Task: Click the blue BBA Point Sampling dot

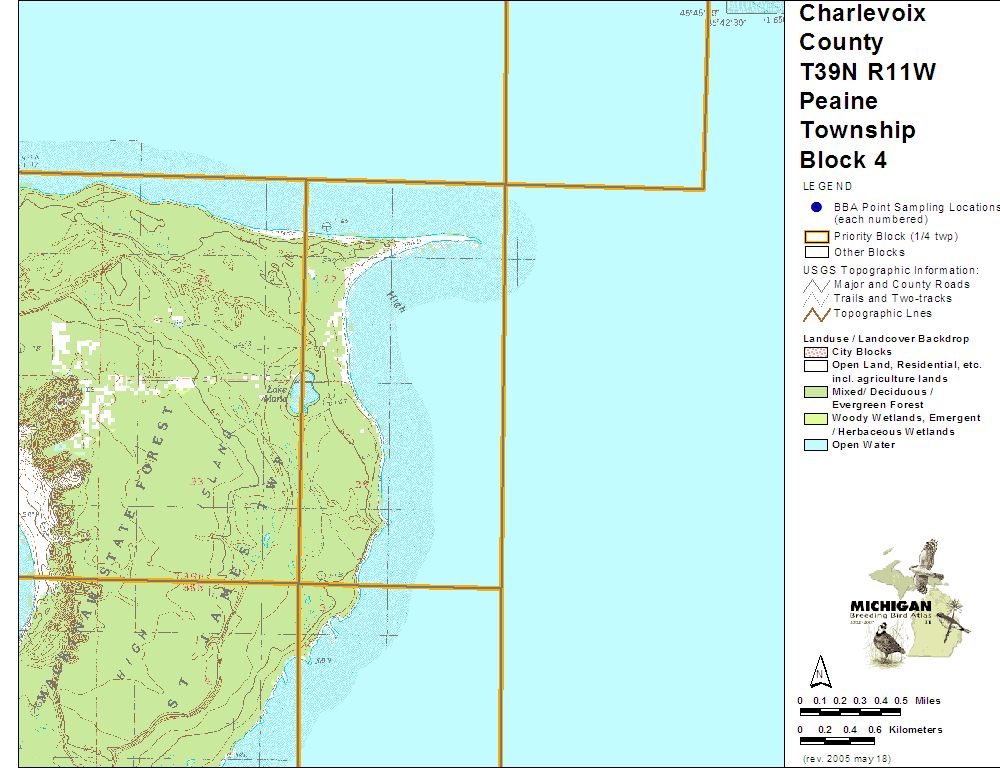Action: [x=816, y=208]
